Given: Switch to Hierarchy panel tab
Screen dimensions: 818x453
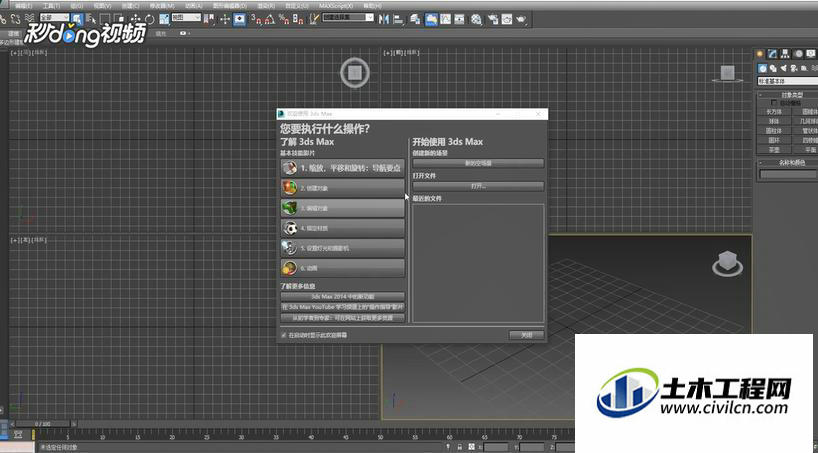Looking at the screenshot, I should tap(785, 54).
